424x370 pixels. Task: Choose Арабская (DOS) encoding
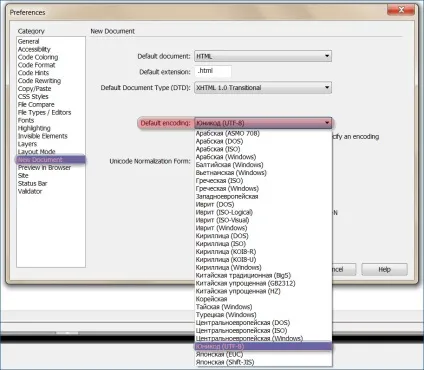(263, 141)
